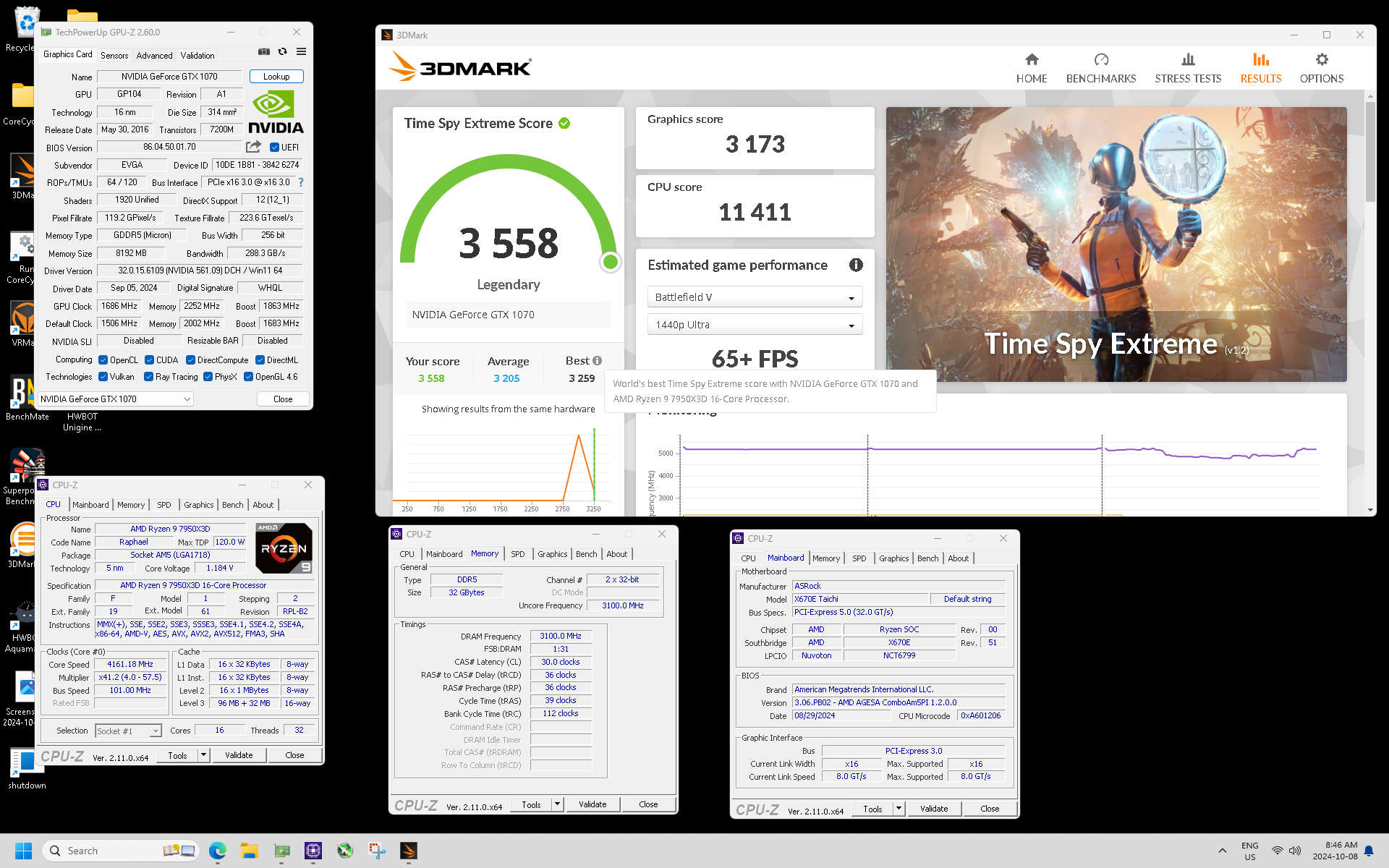
Task: Click Snipping Tool taskbar icon
Action: 377,851
